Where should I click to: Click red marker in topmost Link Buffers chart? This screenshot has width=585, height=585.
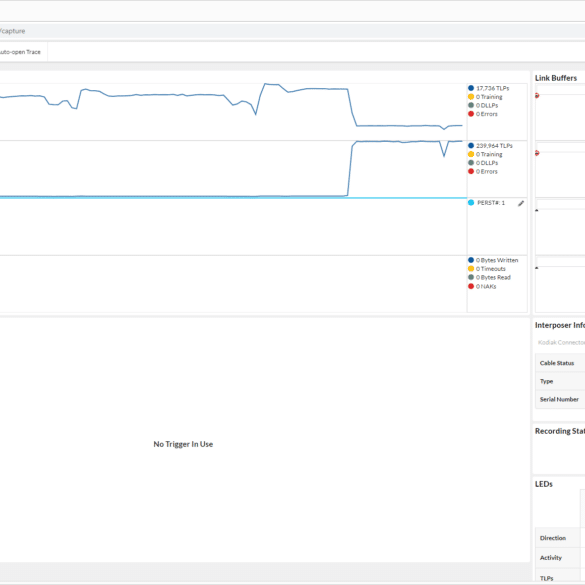pyautogui.click(x=537, y=96)
